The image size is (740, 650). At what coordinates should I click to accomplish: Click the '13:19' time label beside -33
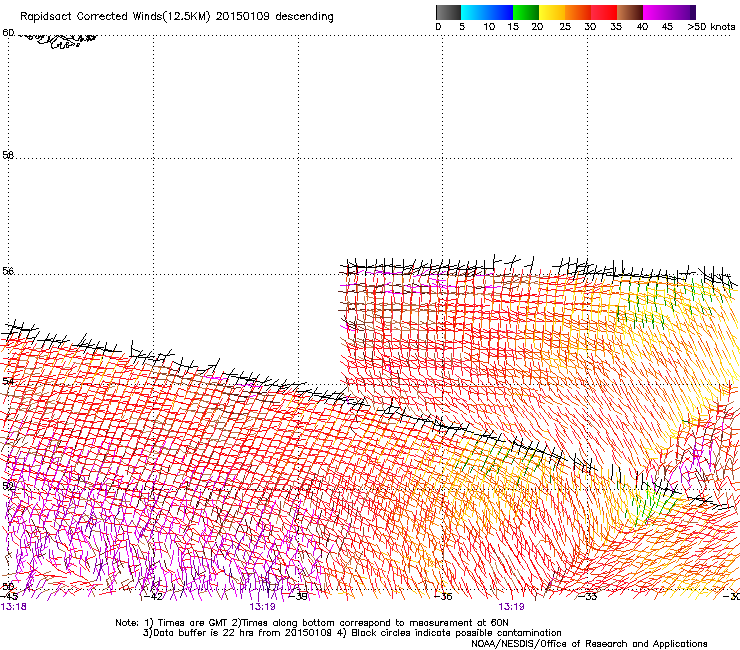tap(512, 607)
